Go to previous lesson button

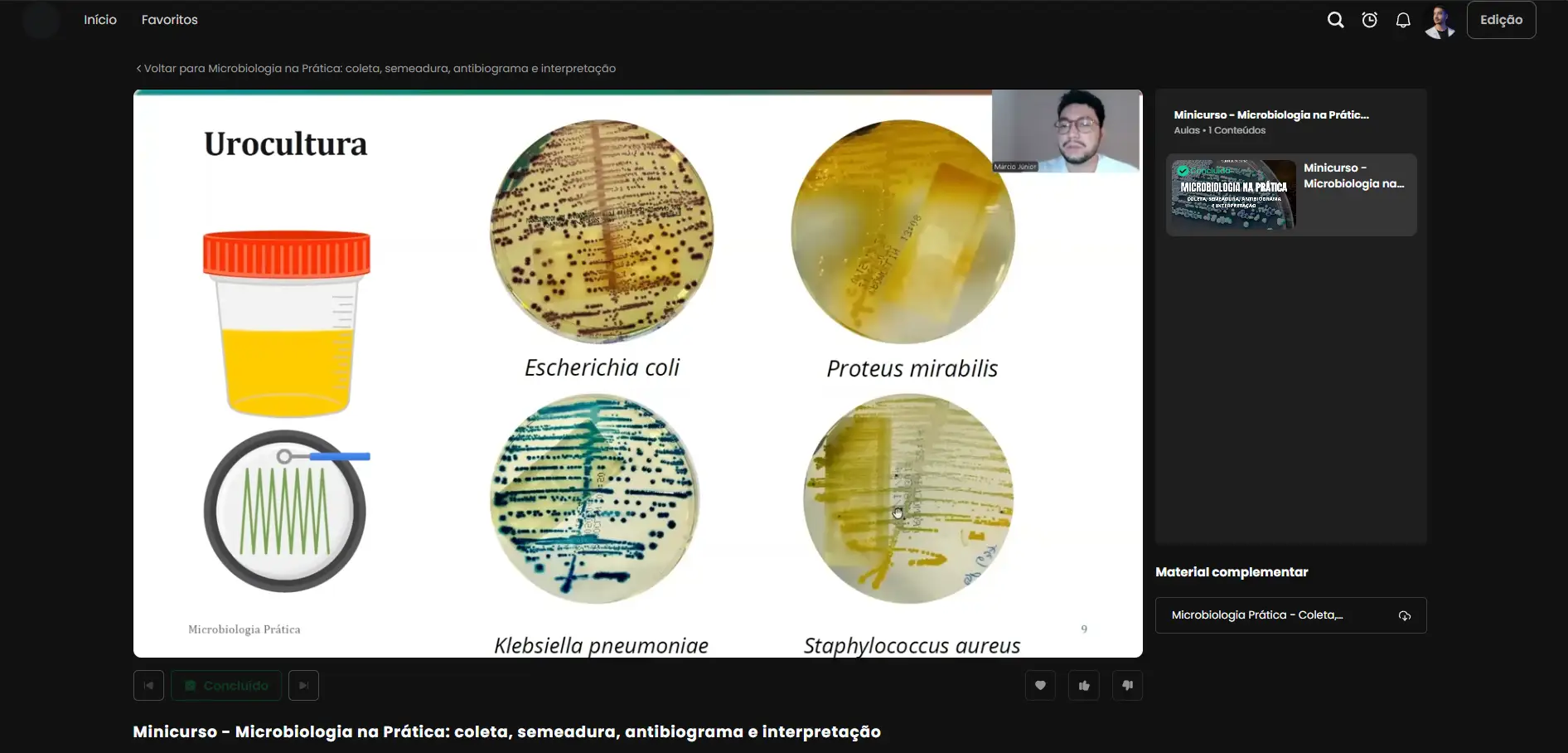(x=148, y=685)
